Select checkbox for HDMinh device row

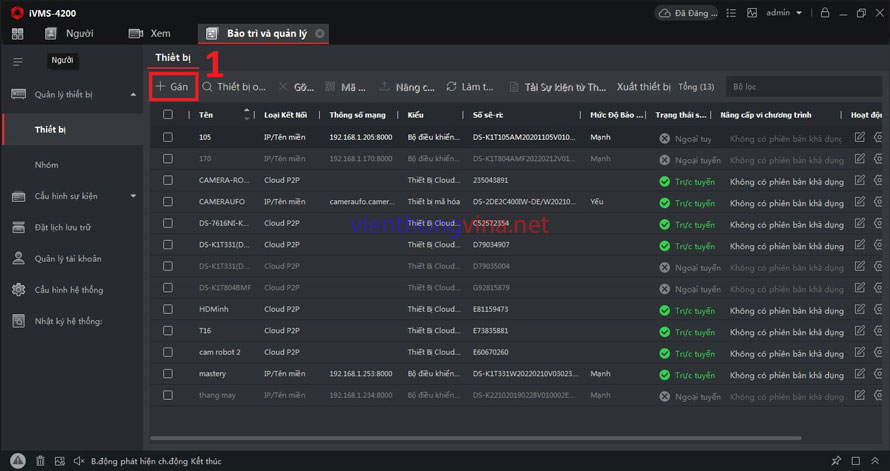tap(168, 309)
